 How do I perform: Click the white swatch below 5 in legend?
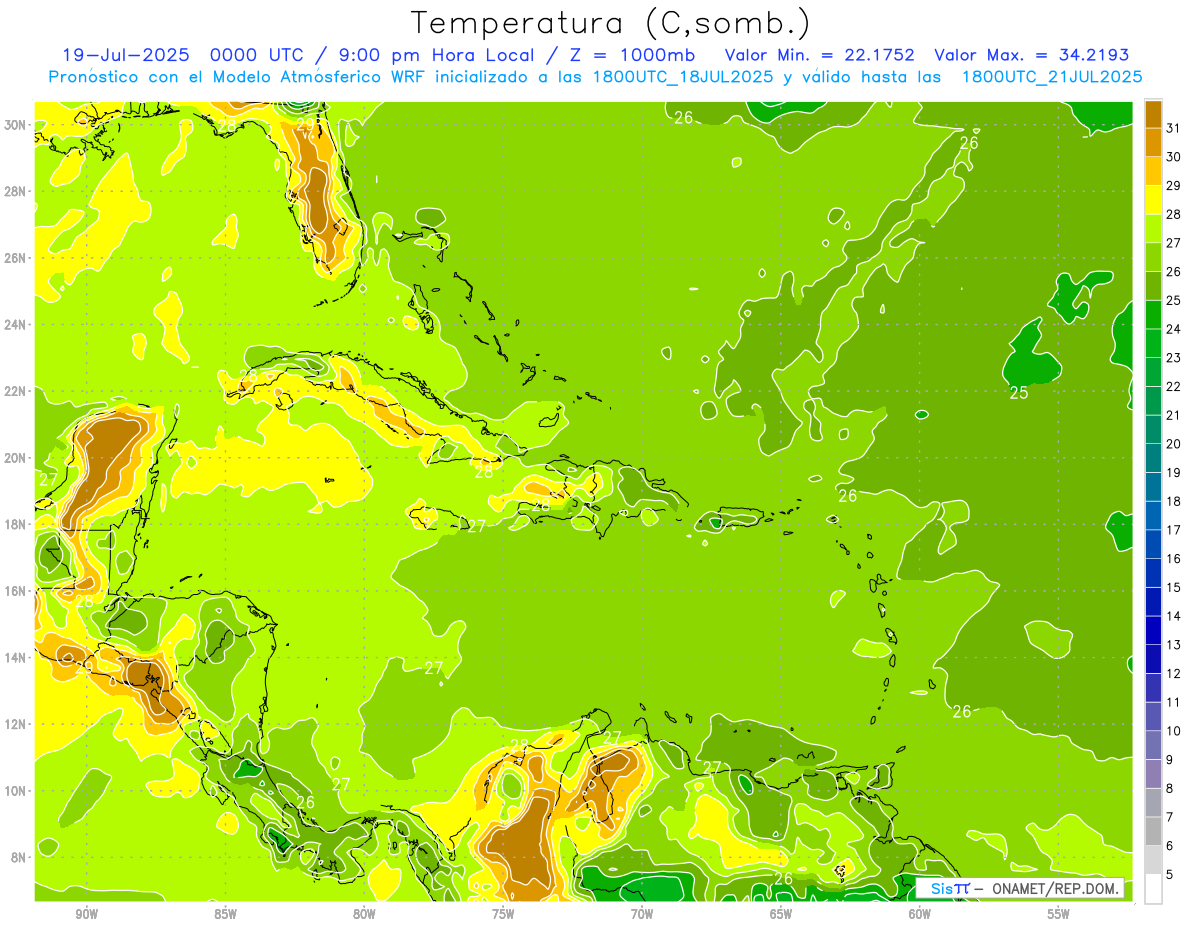coord(1153,889)
